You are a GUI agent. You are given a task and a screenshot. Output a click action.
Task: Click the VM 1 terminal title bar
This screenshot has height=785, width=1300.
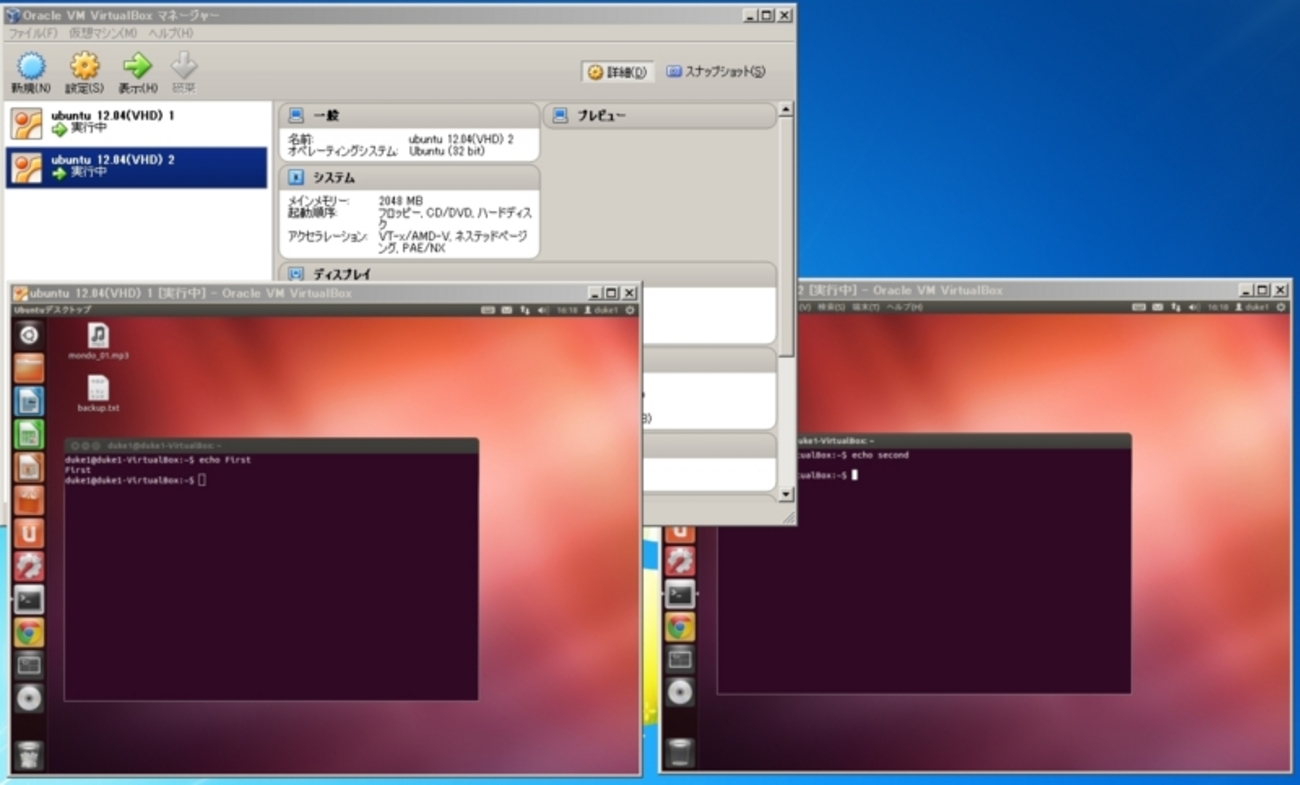pyautogui.click(x=271, y=445)
